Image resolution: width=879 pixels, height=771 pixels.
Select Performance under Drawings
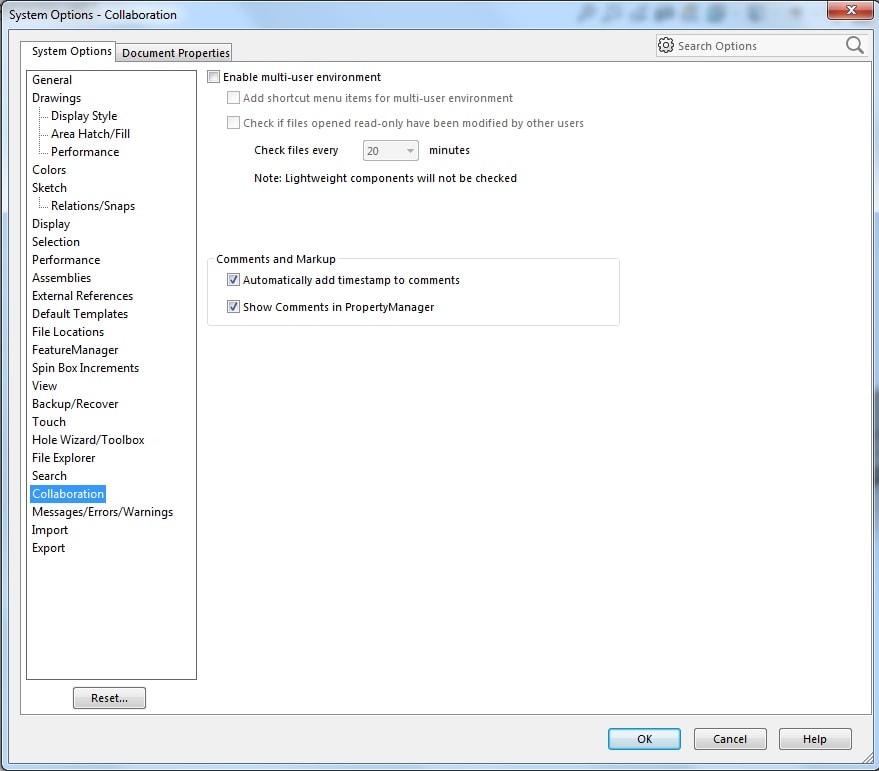point(85,151)
